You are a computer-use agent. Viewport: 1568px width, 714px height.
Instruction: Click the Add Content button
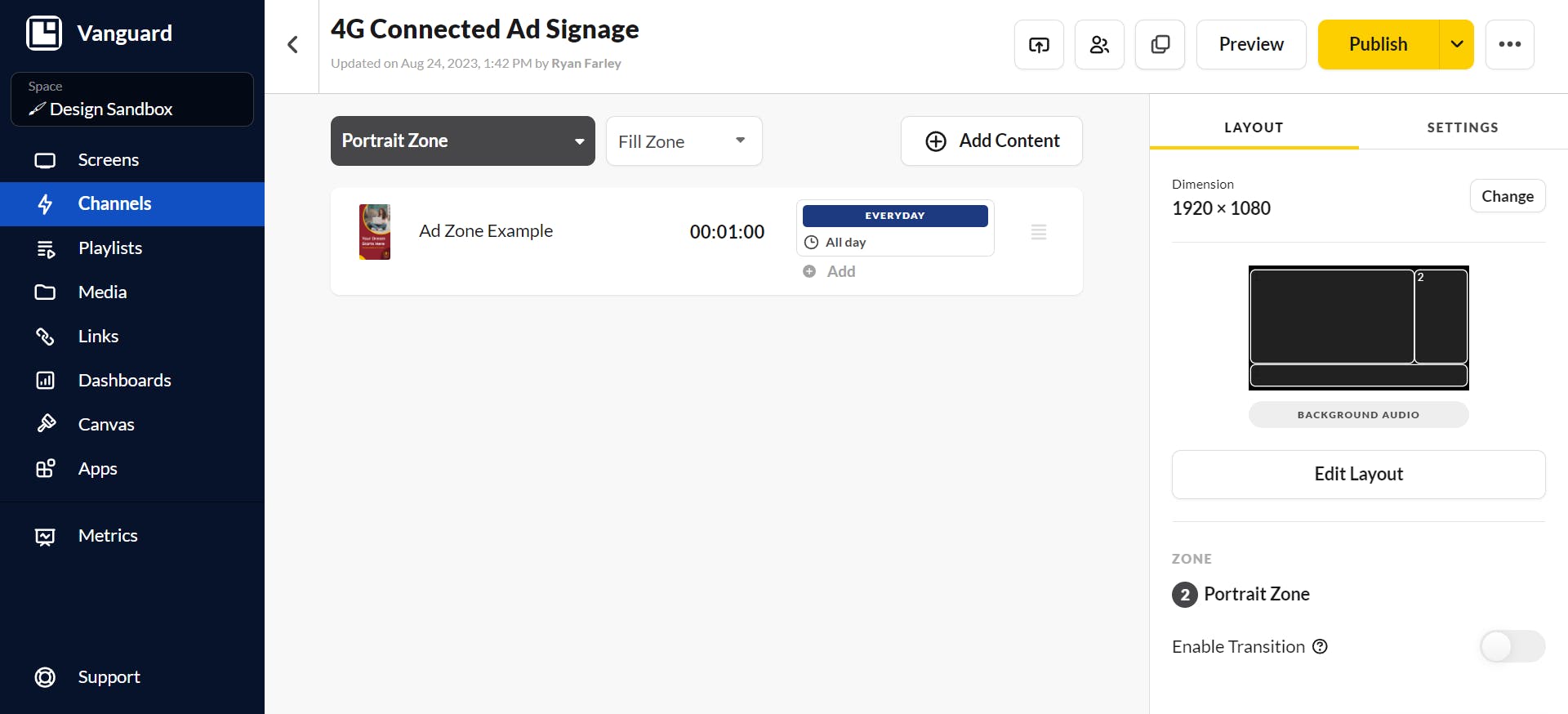[x=991, y=141]
